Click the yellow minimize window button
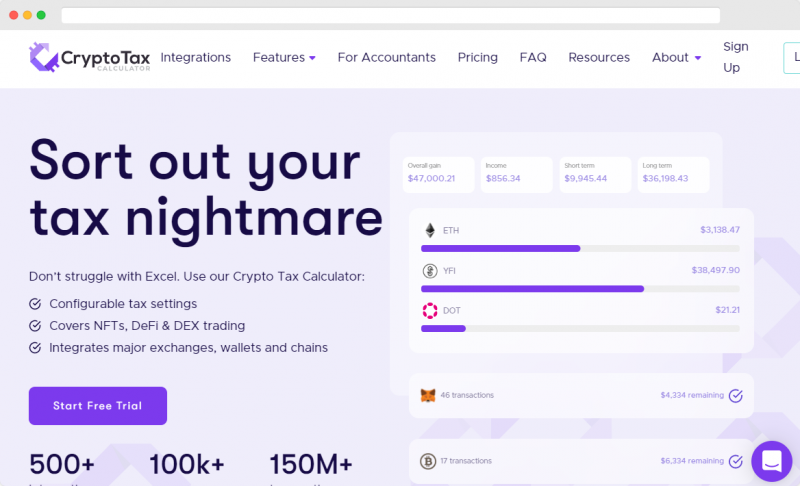The width and height of the screenshot is (800, 486). pyautogui.click(x=28, y=15)
